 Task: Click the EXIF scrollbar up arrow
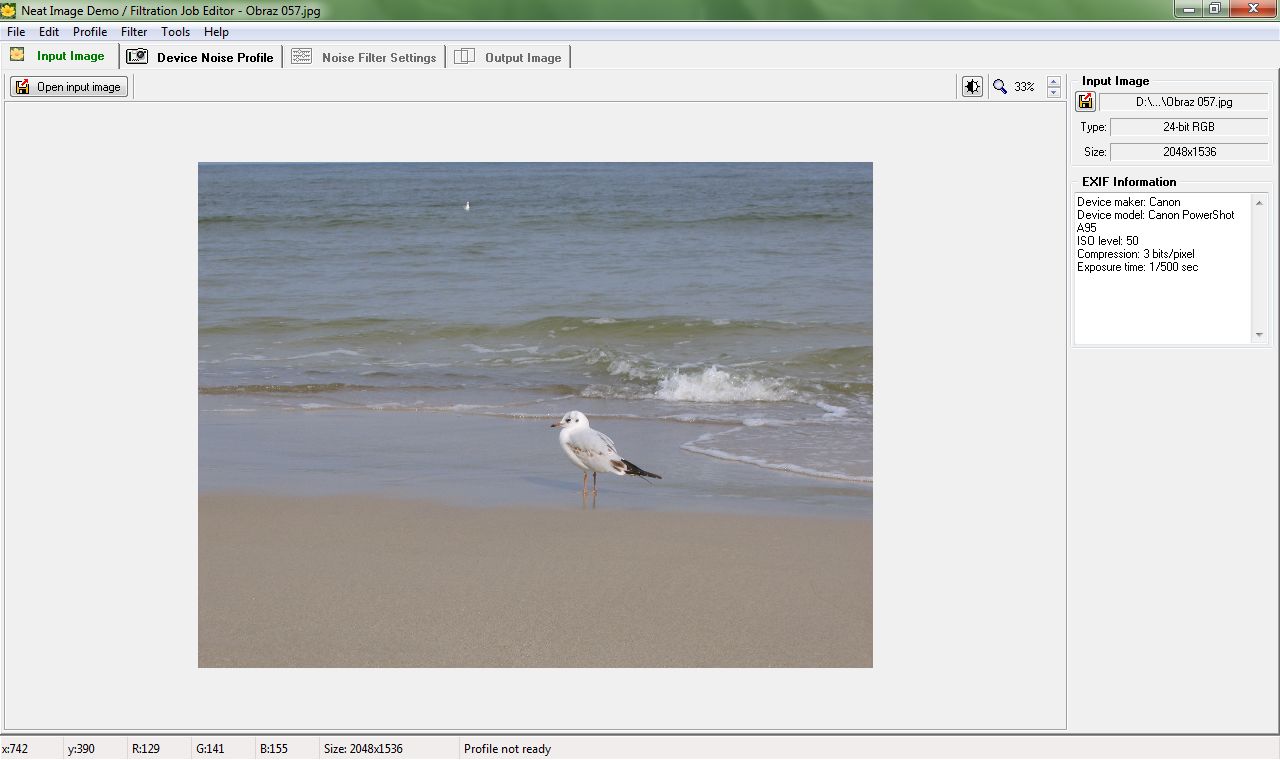pos(1259,201)
